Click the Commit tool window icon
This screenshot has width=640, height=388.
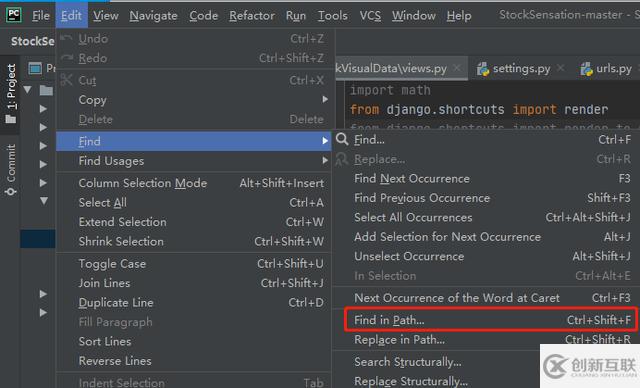[11, 192]
